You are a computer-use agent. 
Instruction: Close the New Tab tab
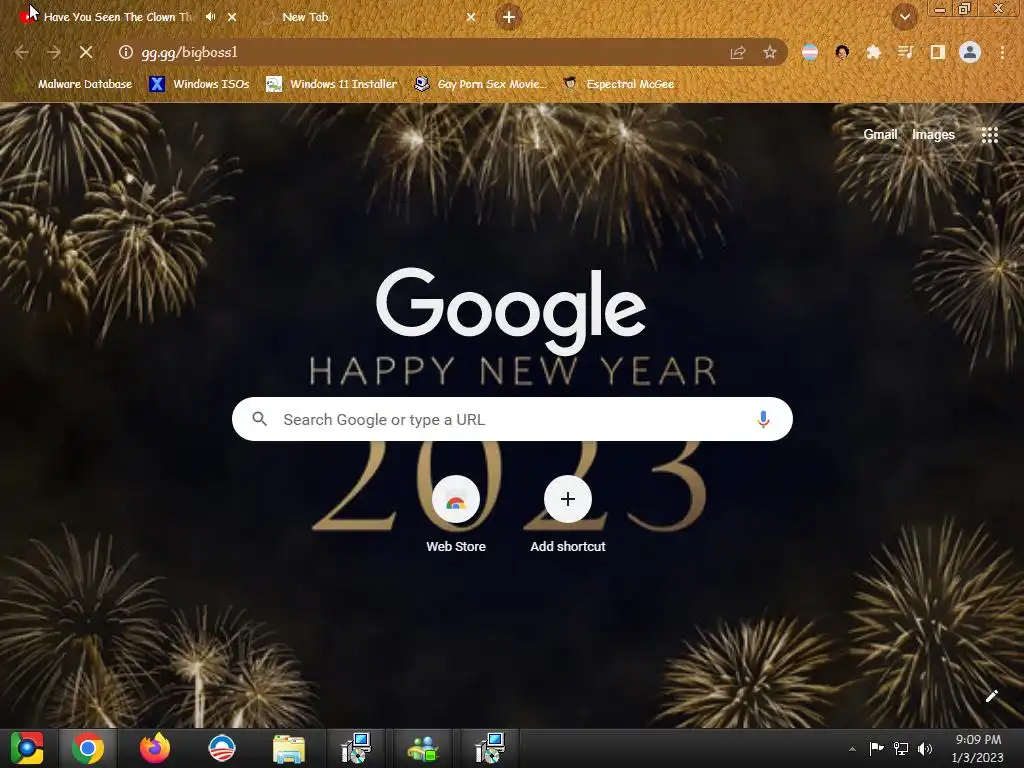pyautogui.click(x=471, y=17)
